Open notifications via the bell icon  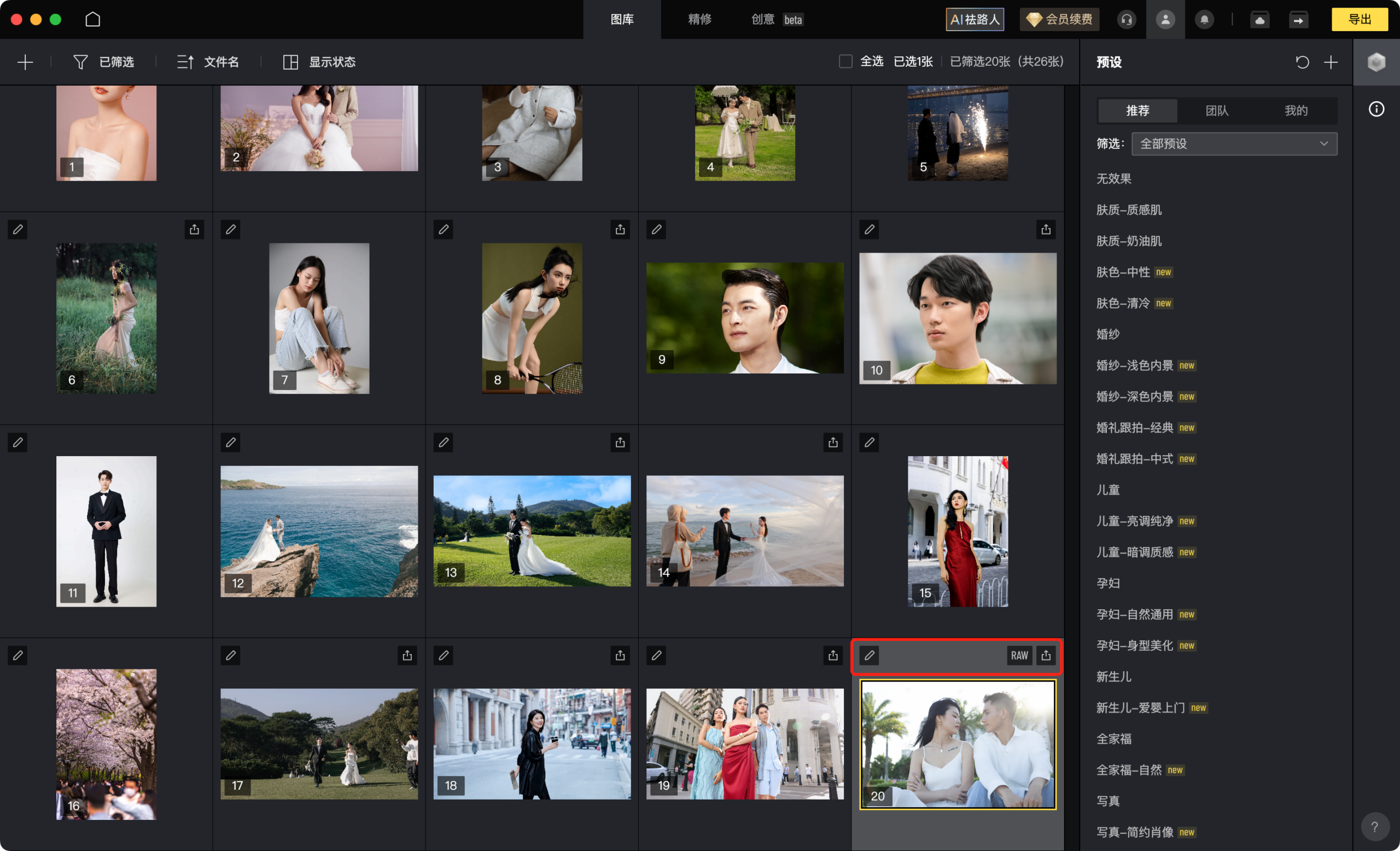pos(1205,19)
